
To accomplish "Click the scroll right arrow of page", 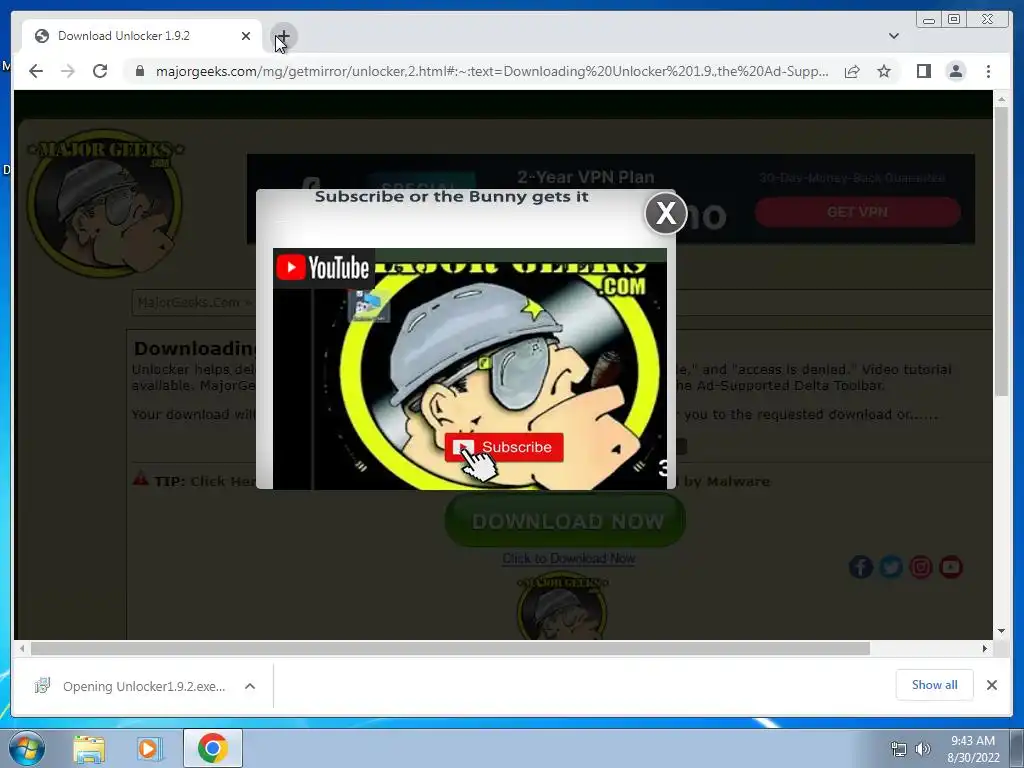I will pyautogui.click(x=985, y=648).
